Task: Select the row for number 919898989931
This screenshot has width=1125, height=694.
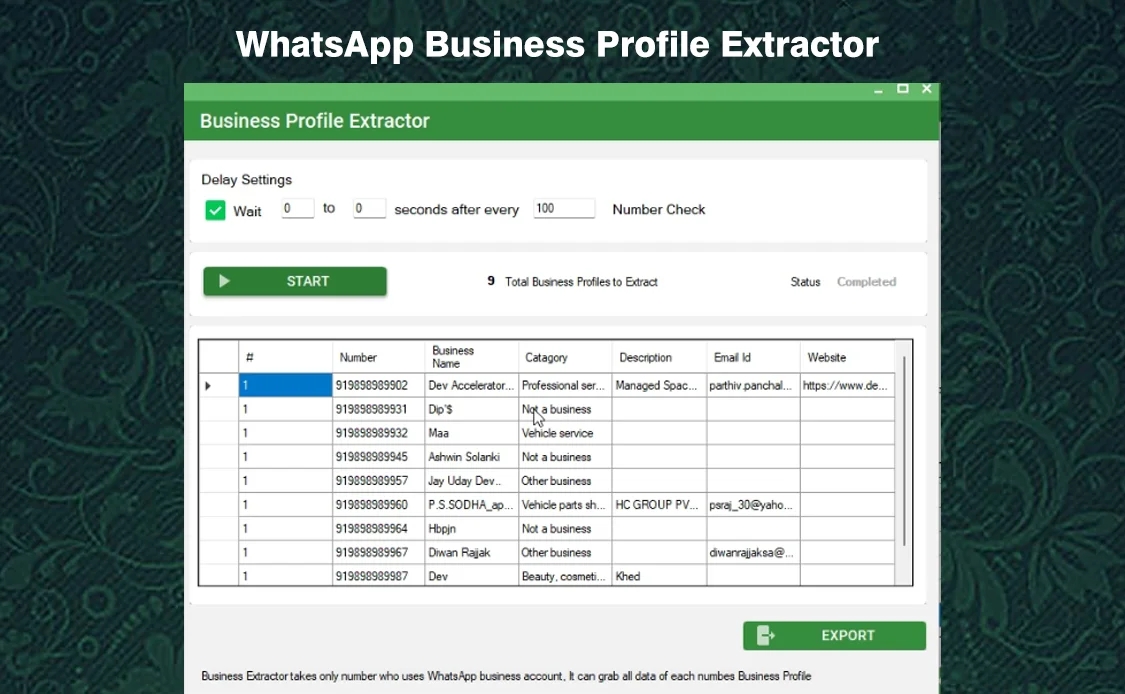Action: (x=378, y=409)
